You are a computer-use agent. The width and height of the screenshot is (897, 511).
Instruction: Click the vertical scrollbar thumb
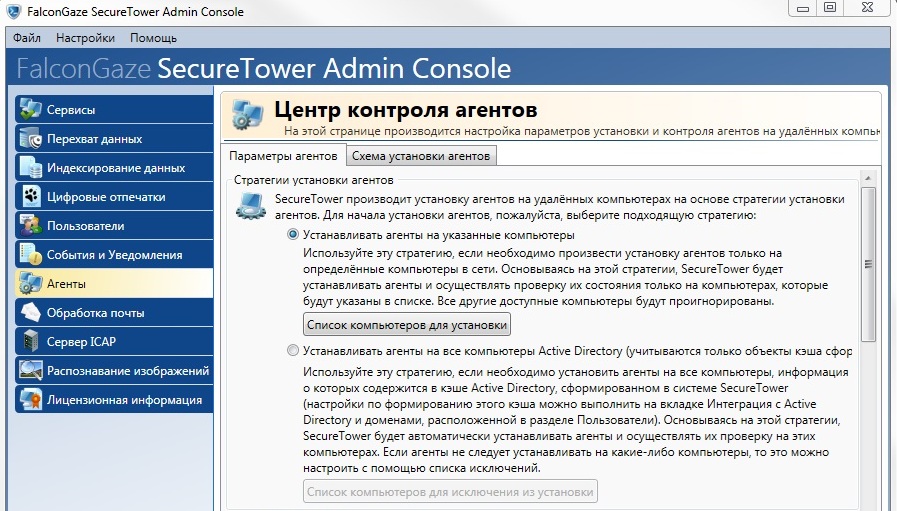click(x=868, y=264)
